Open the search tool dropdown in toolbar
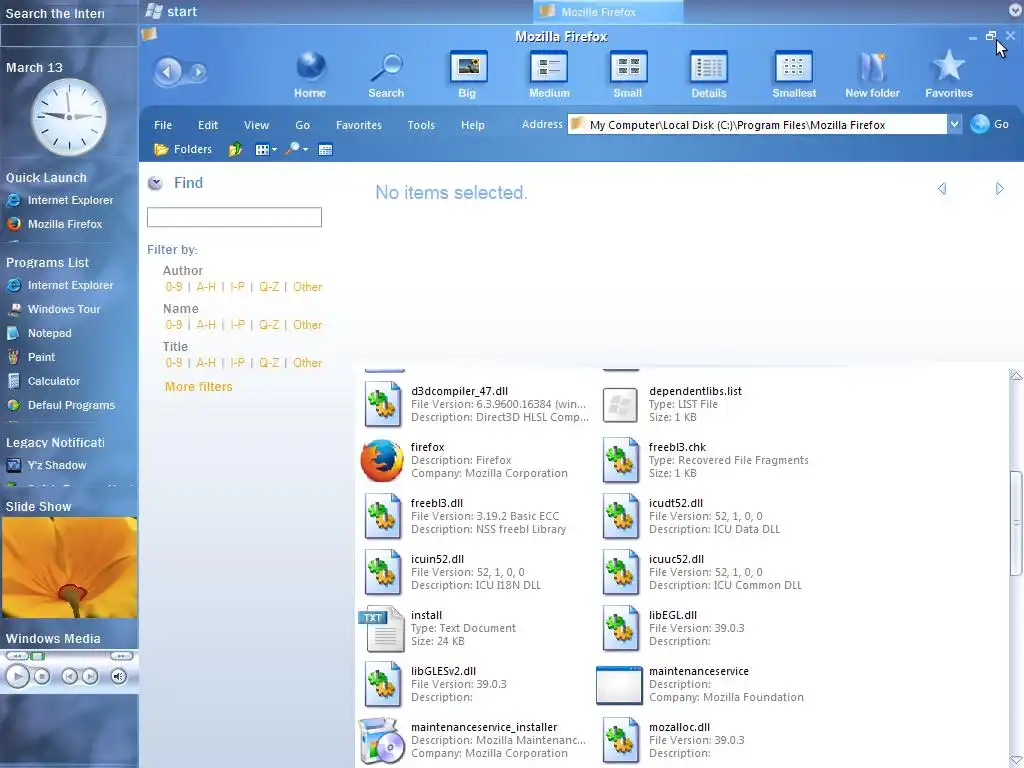The height and width of the screenshot is (768, 1024). [296, 150]
